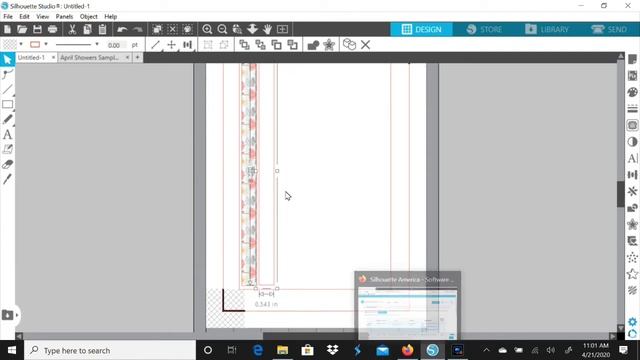640x360 pixels.
Task: Activate the Pan hand tool
Action: click(267, 29)
